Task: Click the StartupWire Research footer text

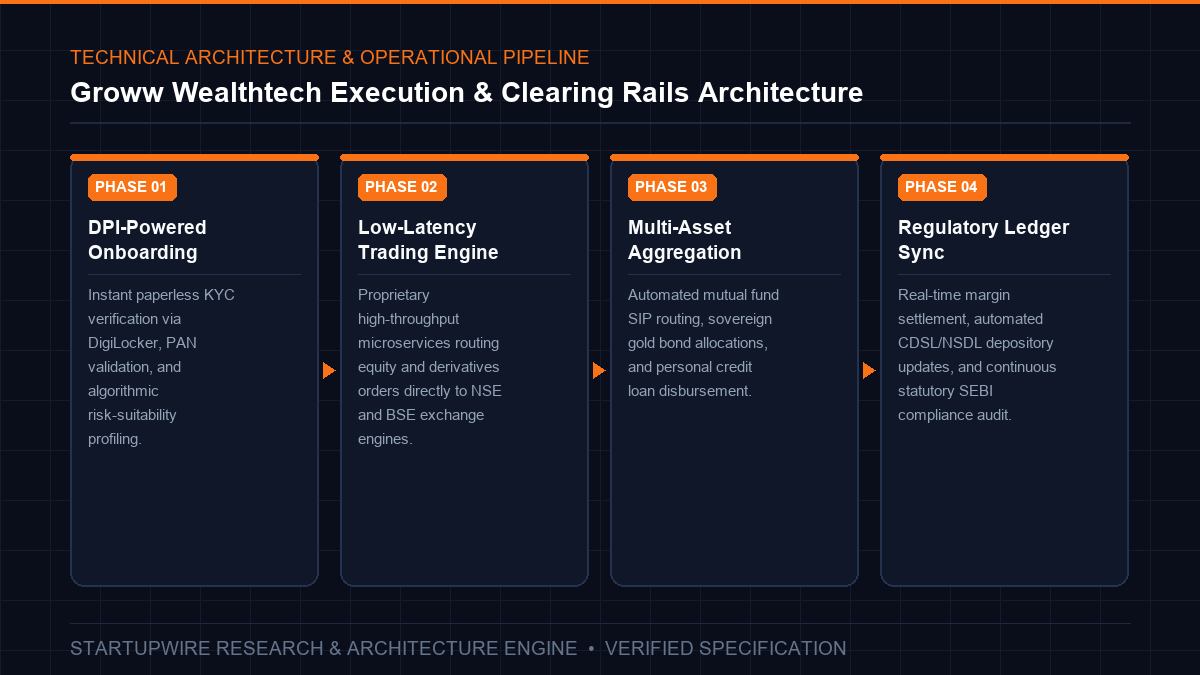Action: coord(324,649)
